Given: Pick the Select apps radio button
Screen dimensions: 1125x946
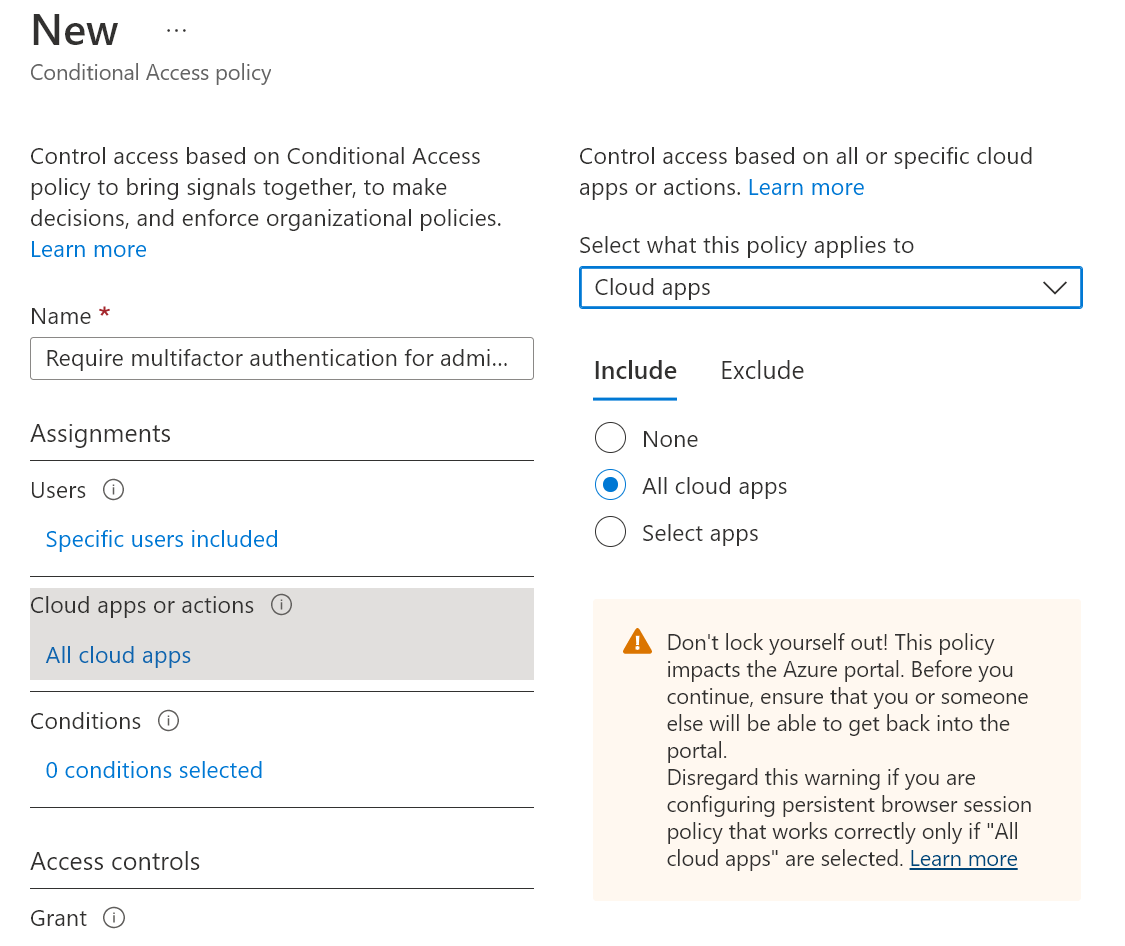Looking at the screenshot, I should [610, 533].
